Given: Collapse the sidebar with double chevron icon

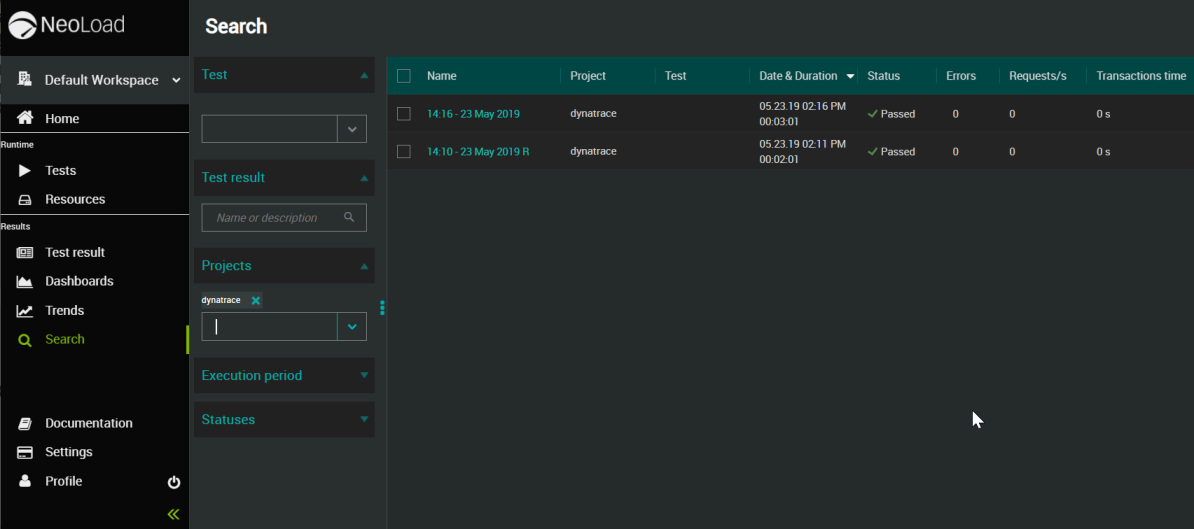Looking at the screenshot, I should (x=173, y=514).
